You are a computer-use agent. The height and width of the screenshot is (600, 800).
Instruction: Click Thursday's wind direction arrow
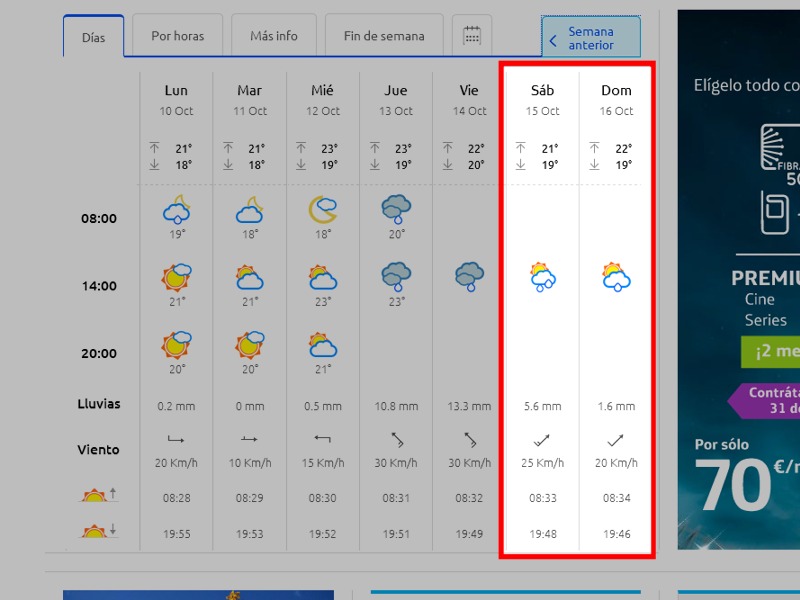click(x=396, y=438)
